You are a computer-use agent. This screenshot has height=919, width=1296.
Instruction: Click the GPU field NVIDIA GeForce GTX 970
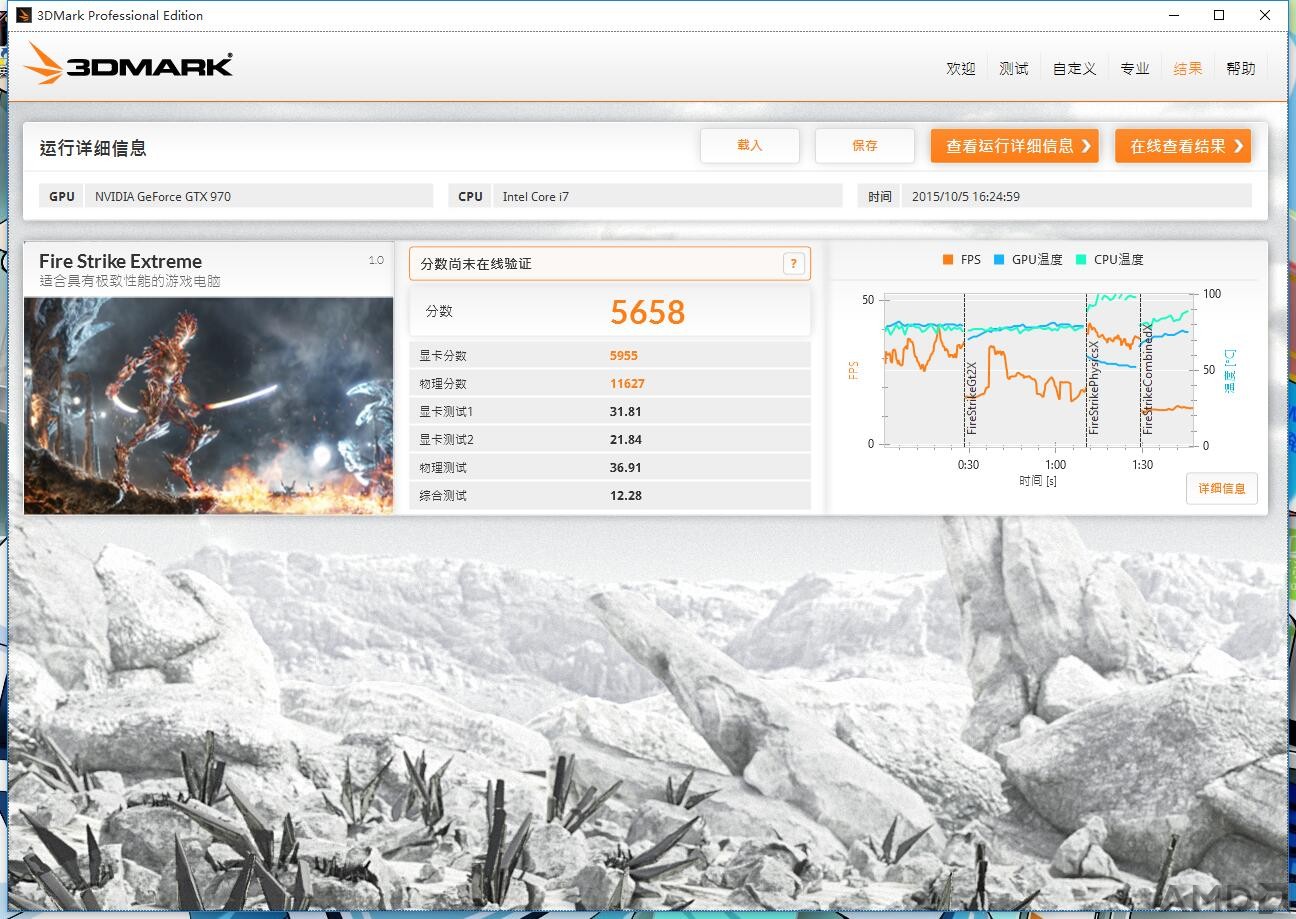pyautogui.click(x=259, y=196)
